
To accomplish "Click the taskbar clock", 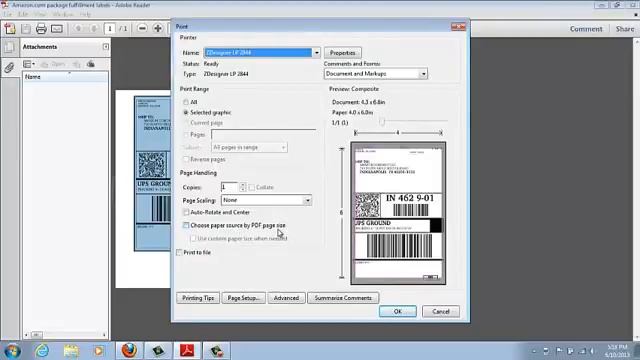I will click(x=617, y=351).
